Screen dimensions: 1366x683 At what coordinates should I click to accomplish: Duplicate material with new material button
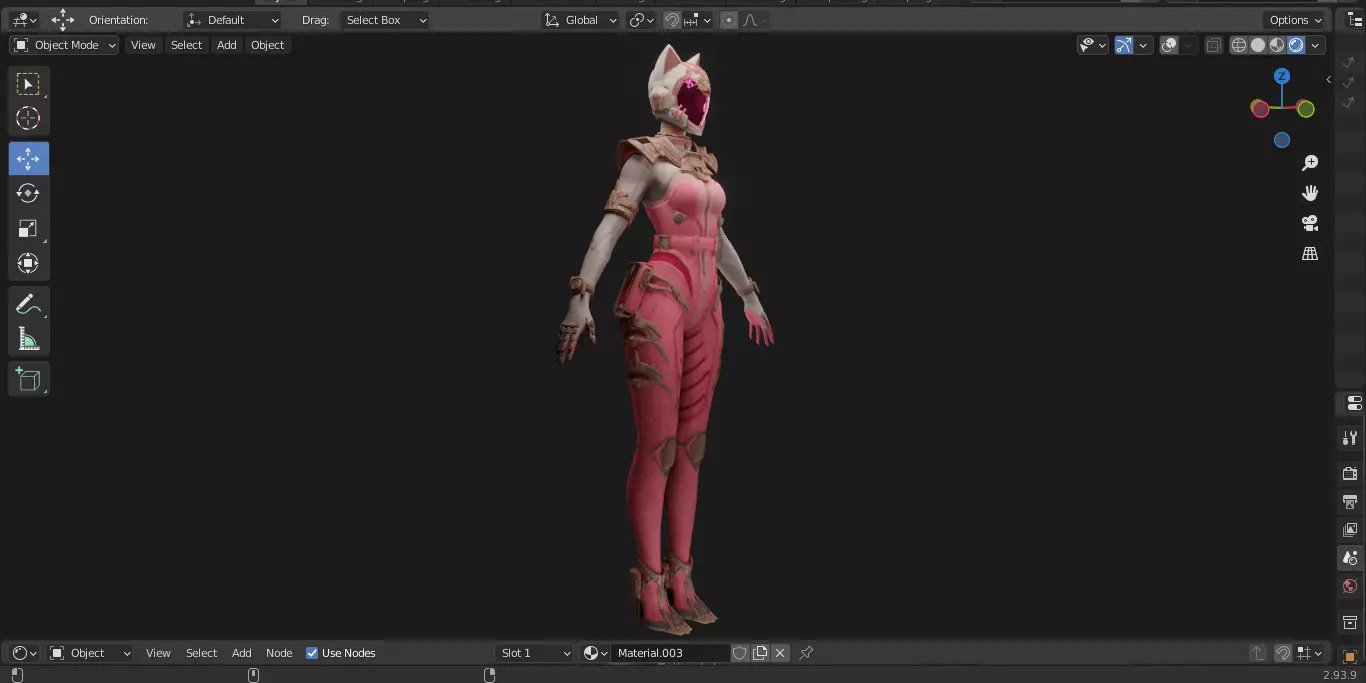pos(760,653)
